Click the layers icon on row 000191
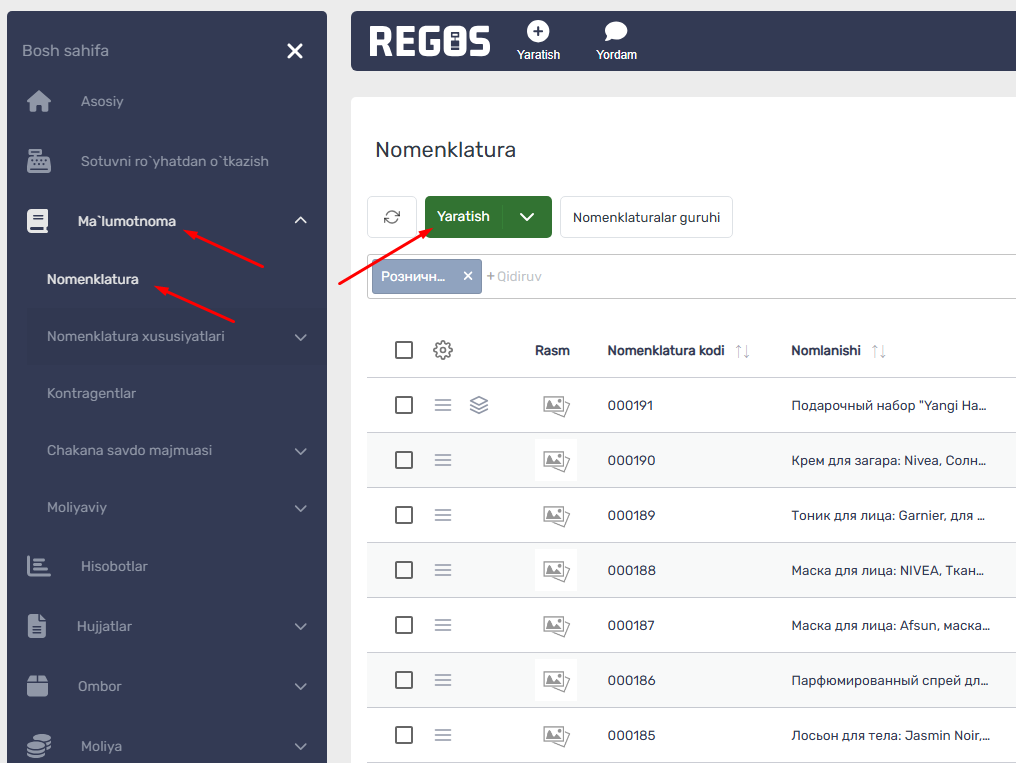Screen dimensions: 1016x763 click(479, 405)
